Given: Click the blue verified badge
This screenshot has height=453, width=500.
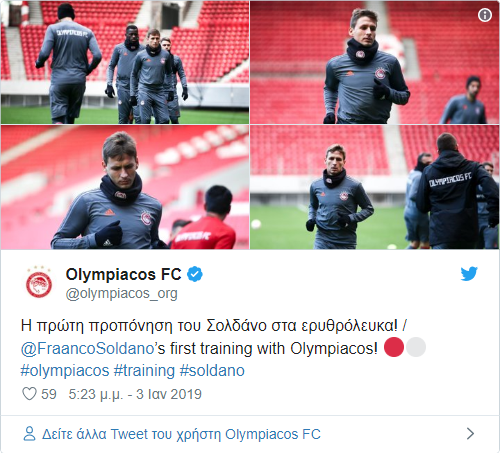Looking at the screenshot, I should (x=195, y=274).
